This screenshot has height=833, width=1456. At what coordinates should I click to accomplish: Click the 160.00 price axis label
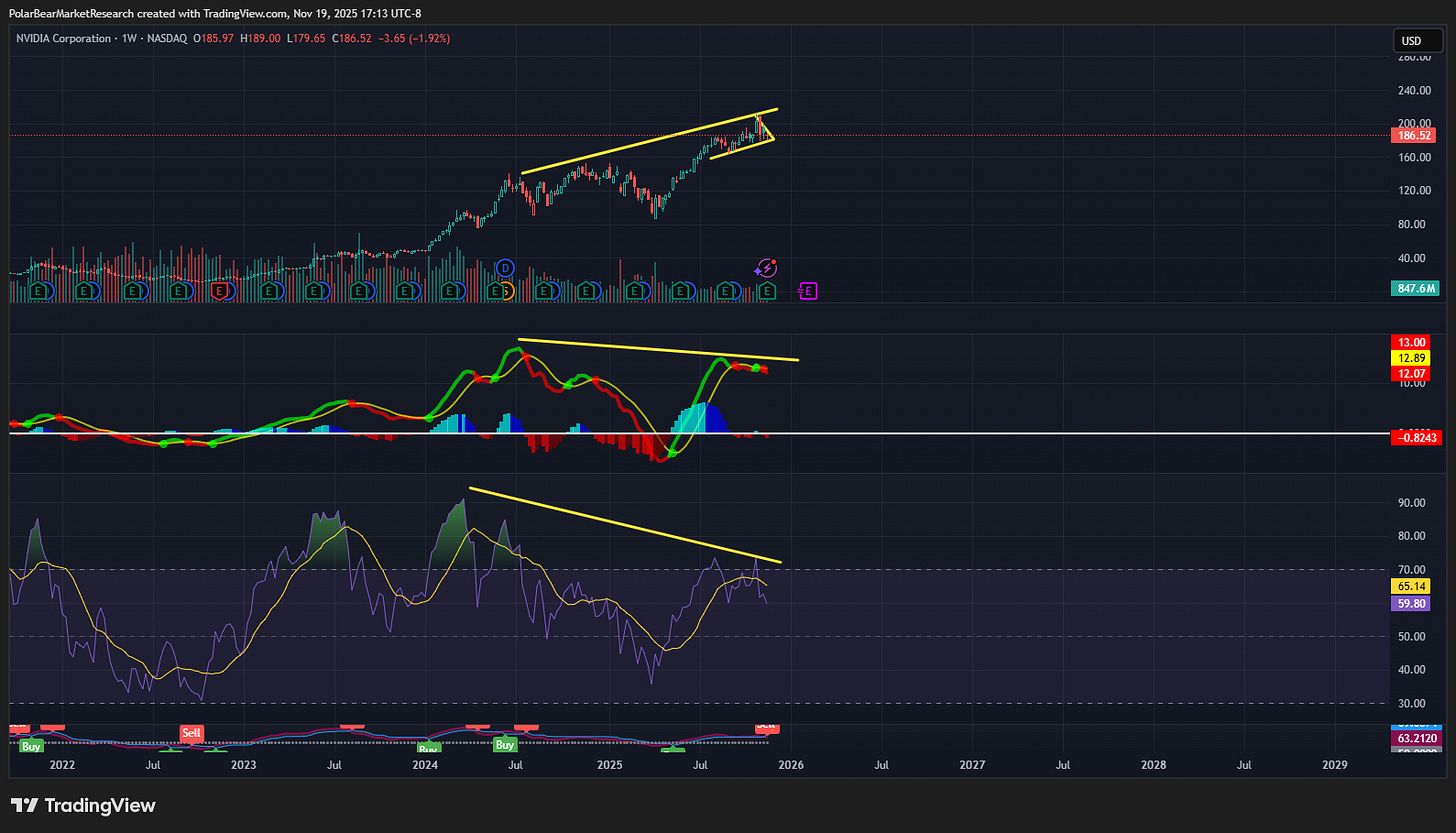[1412, 157]
